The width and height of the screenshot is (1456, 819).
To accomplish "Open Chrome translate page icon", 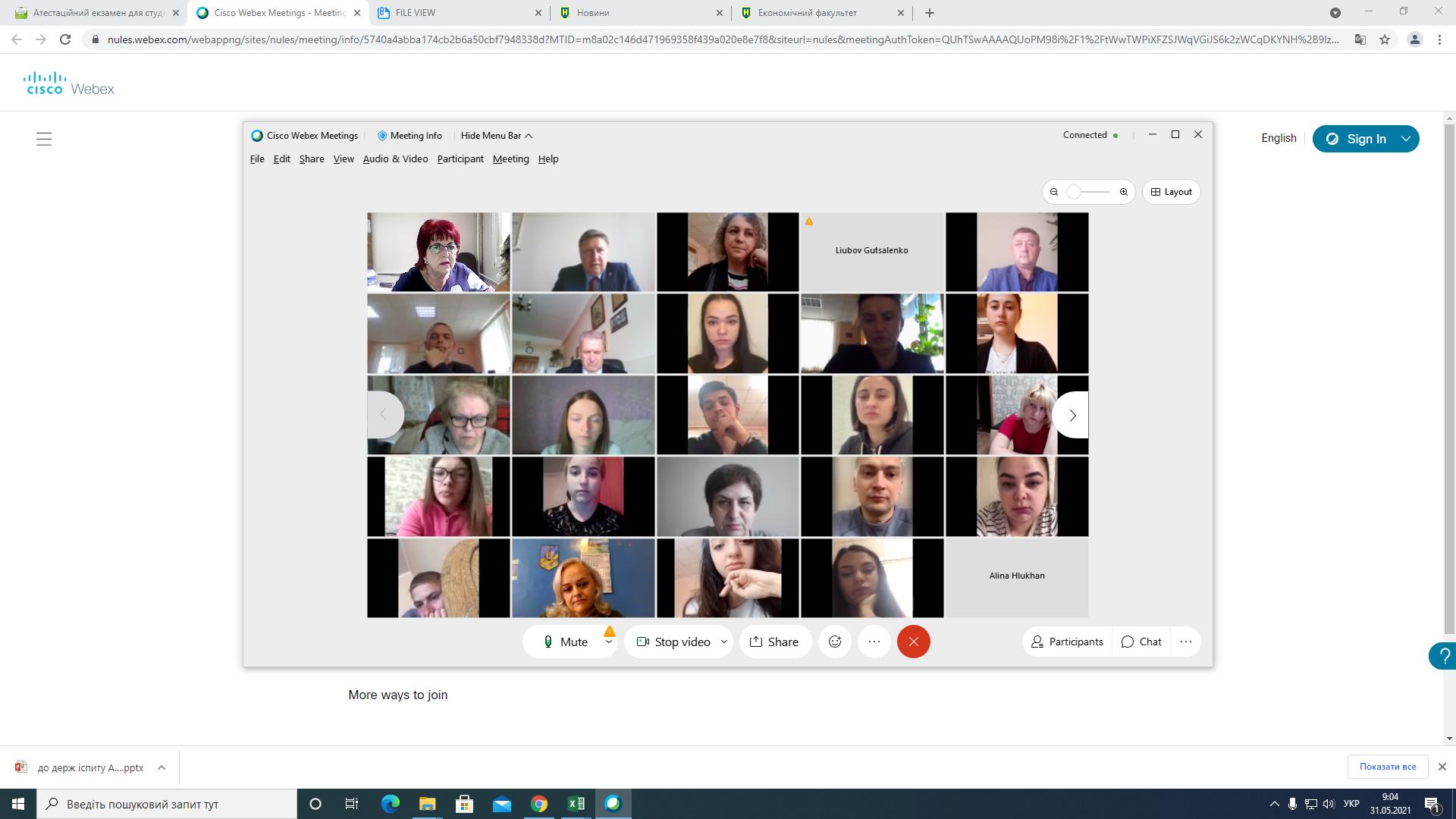I will (1360, 39).
